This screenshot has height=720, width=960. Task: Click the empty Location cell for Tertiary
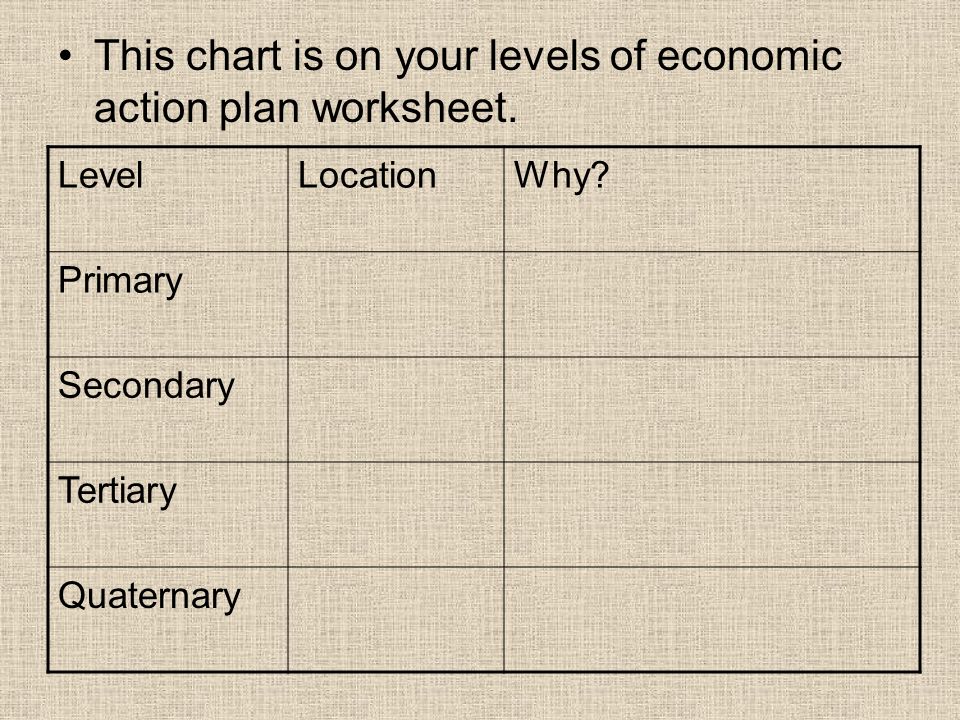tap(396, 514)
